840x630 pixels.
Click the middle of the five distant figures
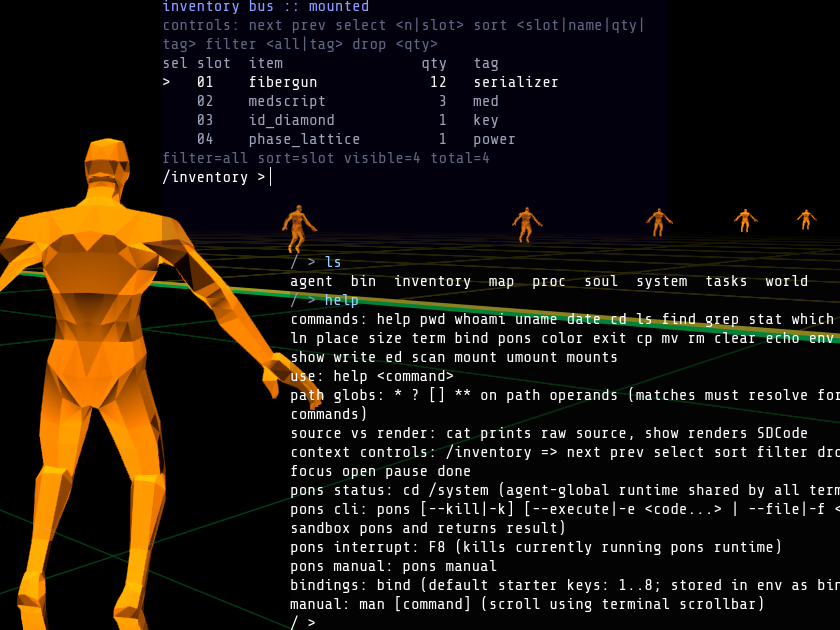pos(658,221)
